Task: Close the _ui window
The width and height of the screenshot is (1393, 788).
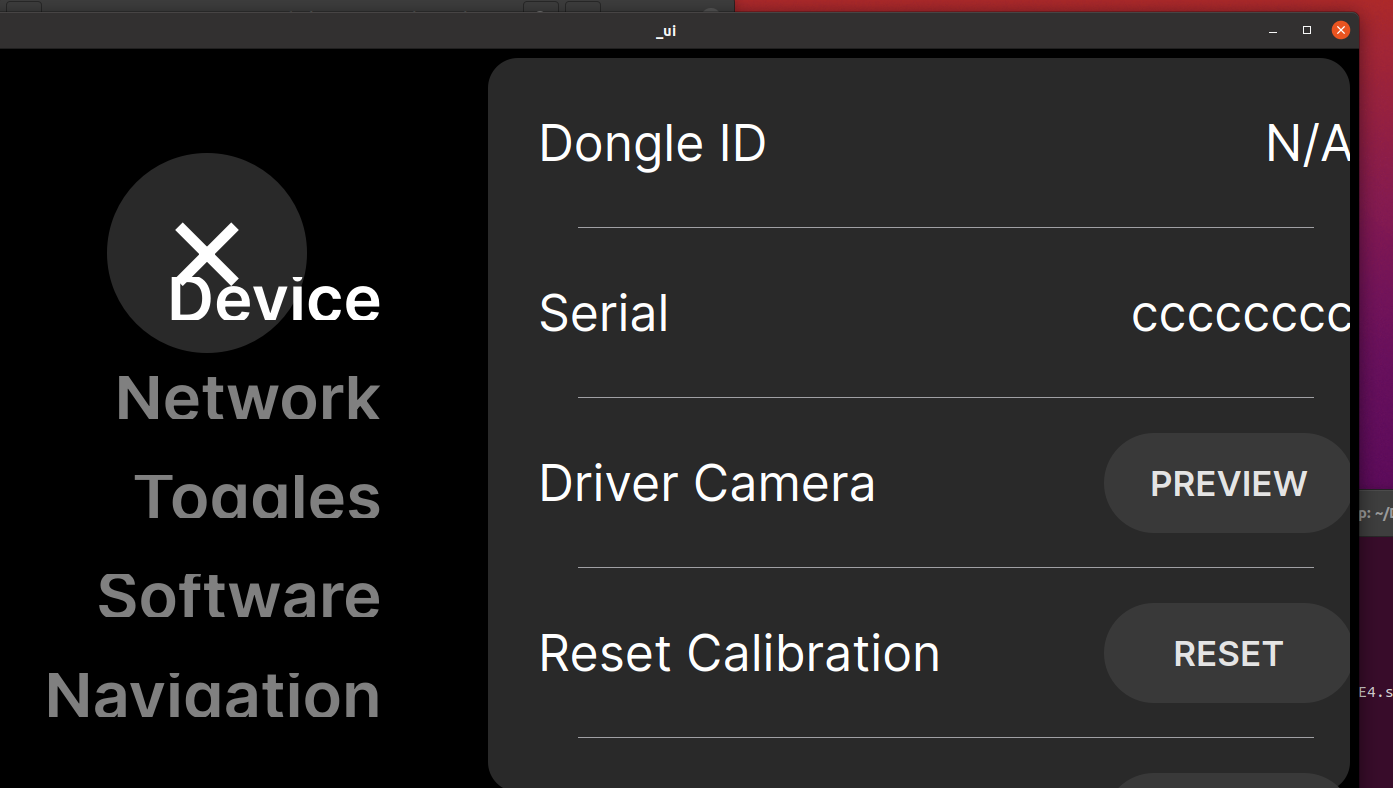Action: coord(1340,29)
